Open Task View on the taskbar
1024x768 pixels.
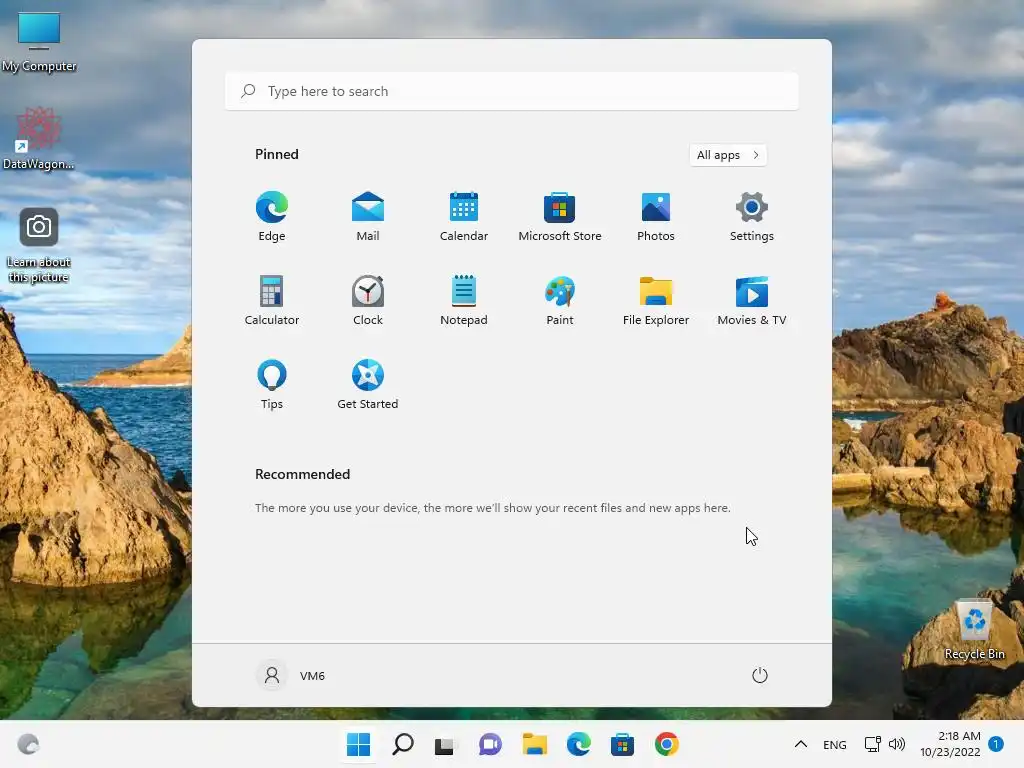(445, 744)
